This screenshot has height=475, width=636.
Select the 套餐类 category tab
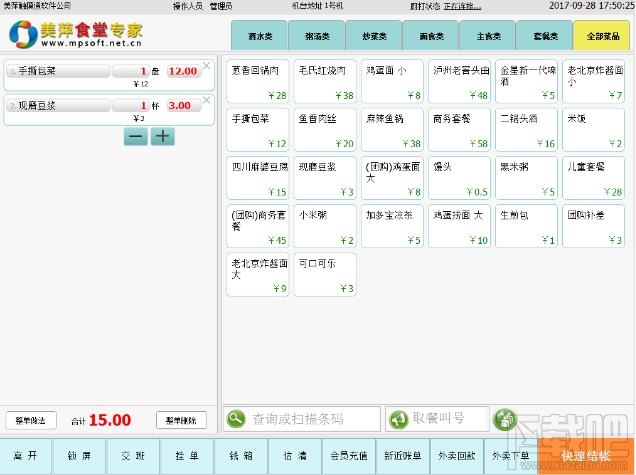(x=545, y=36)
